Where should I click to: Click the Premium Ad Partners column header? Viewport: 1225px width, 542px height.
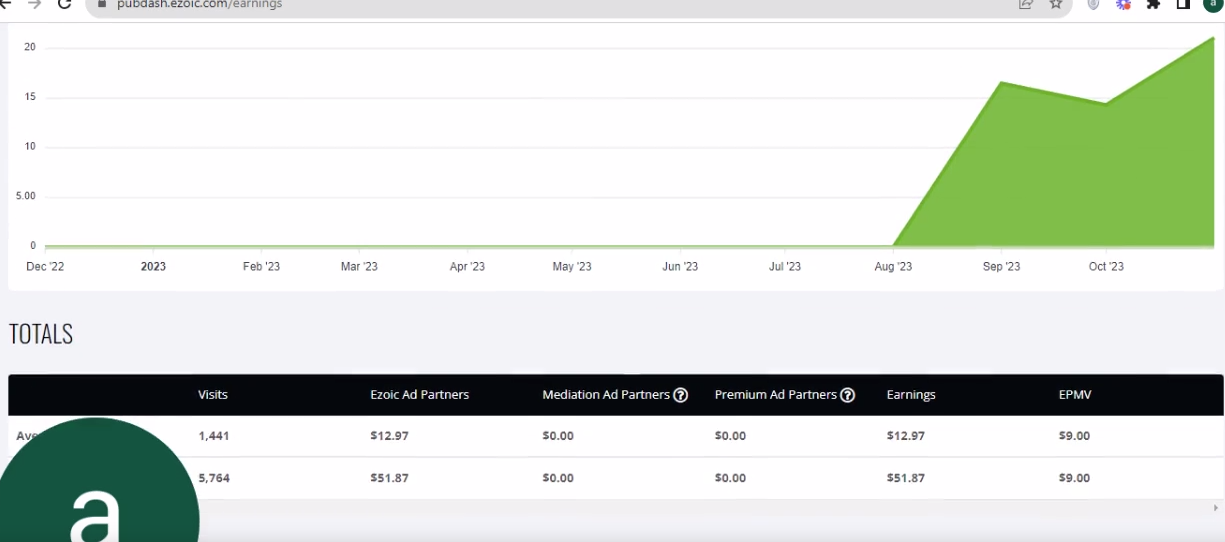pyautogui.click(x=776, y=395)
